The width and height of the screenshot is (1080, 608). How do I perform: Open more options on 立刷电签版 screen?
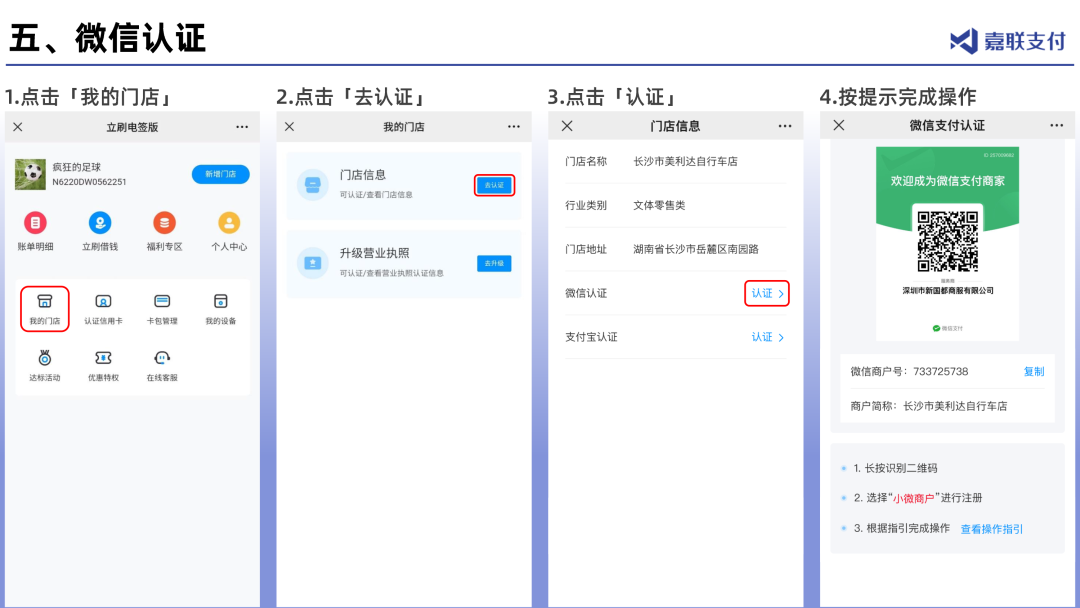point(242,127)
